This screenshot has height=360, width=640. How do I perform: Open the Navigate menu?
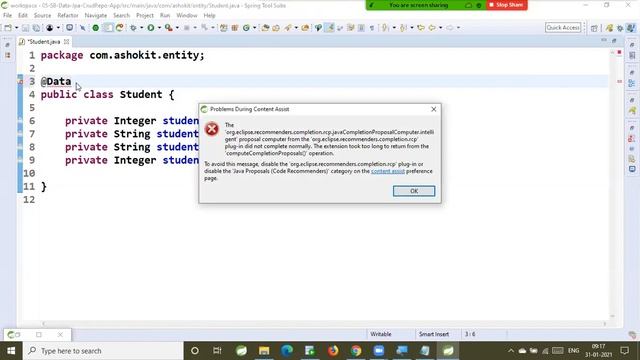[96, 15]
